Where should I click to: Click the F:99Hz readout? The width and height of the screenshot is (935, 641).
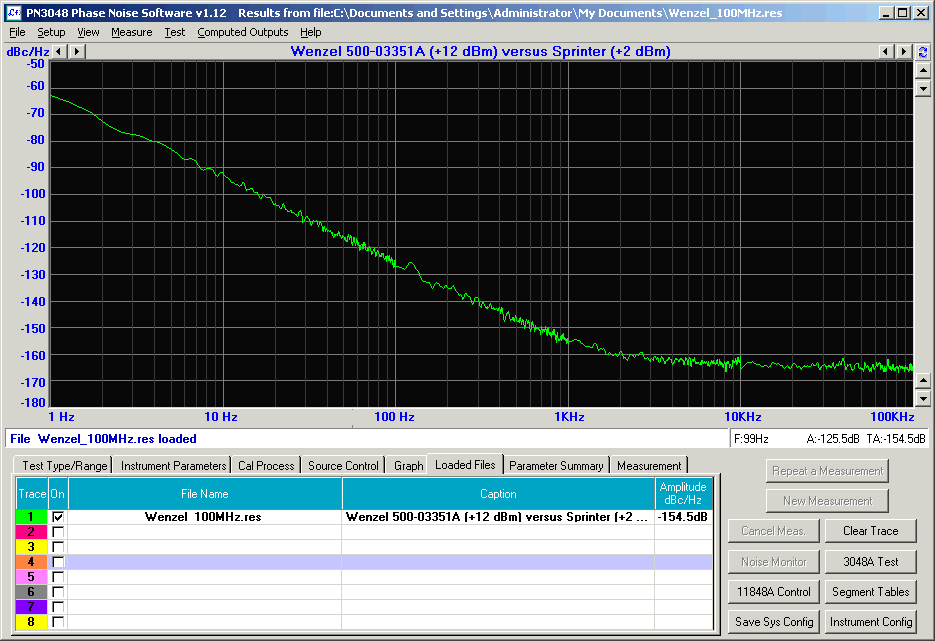(x=751, y=439)
